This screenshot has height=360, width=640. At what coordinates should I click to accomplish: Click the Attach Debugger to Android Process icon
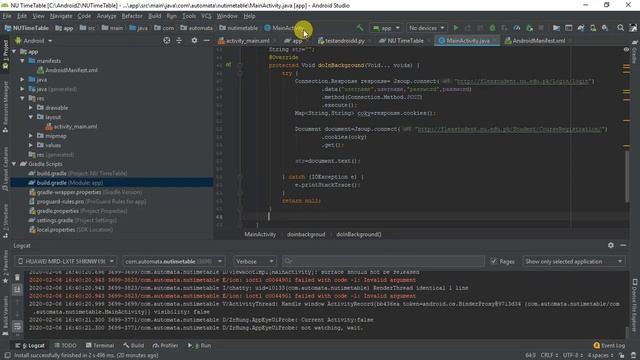(529, 28)
